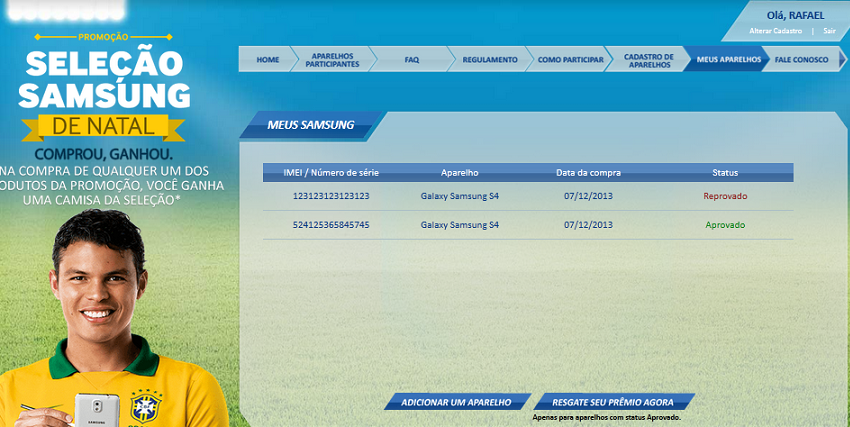The image size is (850, 427).
Task: Select the REGULAMENTO tab
Action: (490, 60)
